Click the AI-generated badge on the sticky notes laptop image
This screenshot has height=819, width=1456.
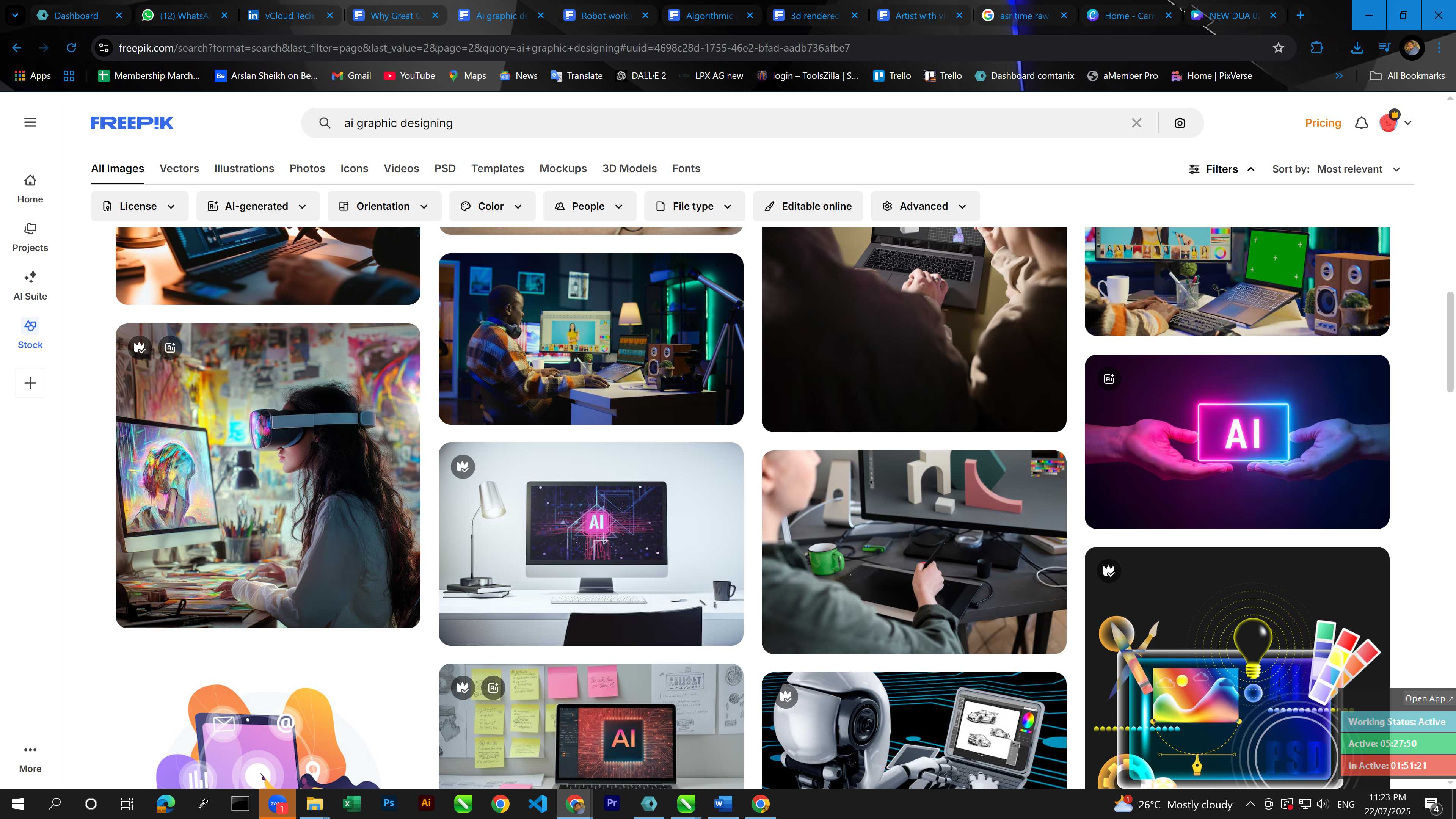click(493, 687)
